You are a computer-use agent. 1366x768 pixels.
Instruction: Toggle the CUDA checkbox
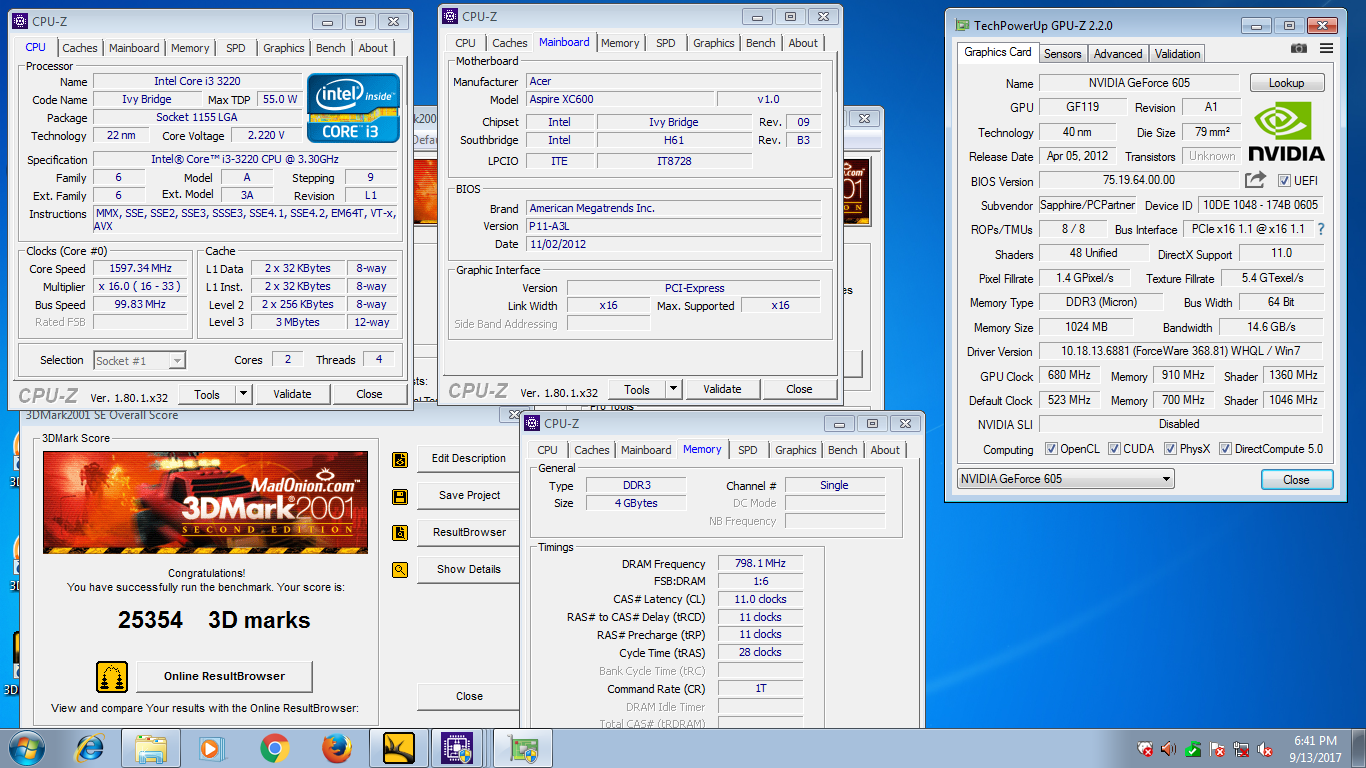[1114, 449]
